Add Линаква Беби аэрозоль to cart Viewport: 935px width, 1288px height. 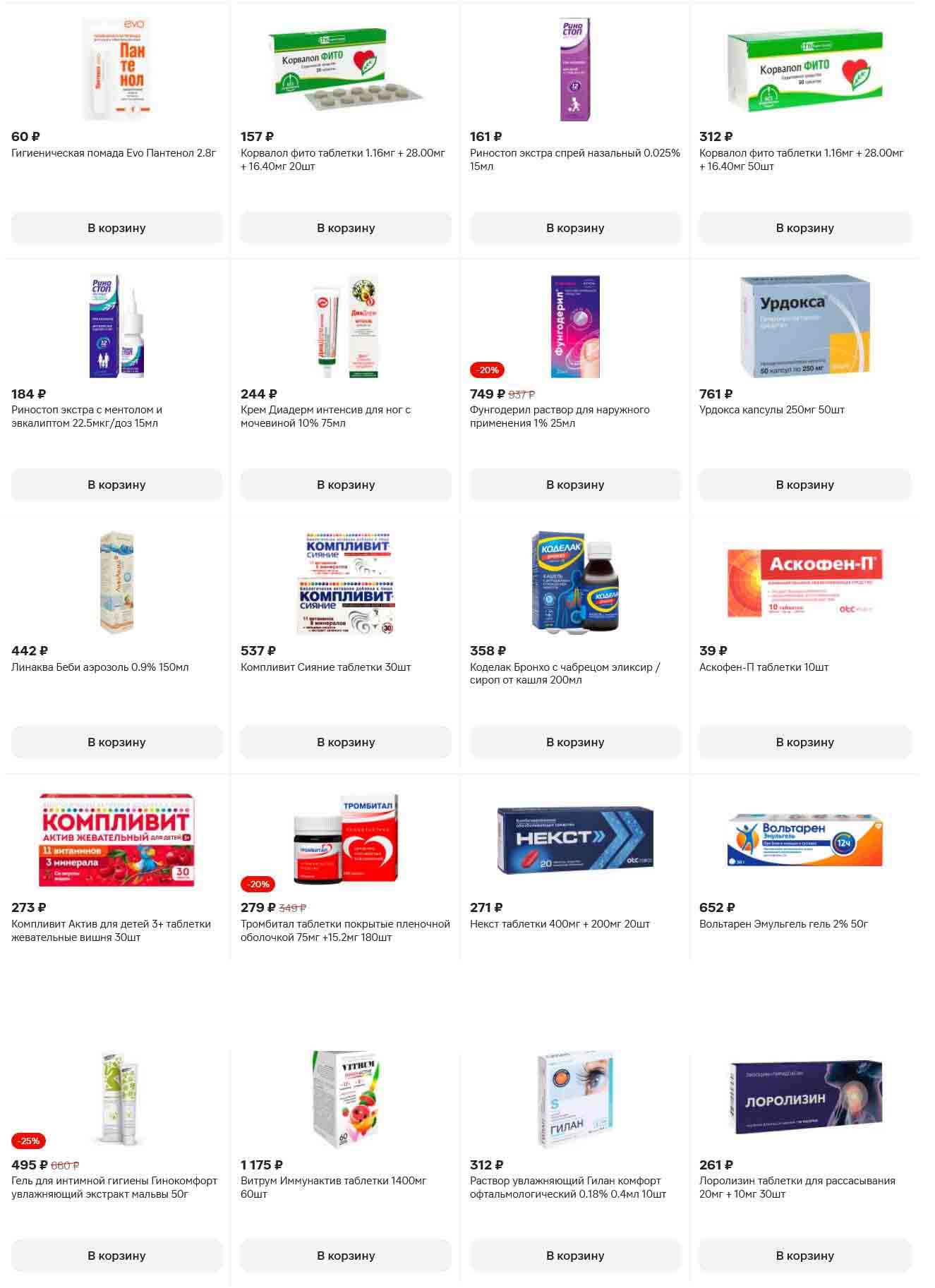click(116, 742)
